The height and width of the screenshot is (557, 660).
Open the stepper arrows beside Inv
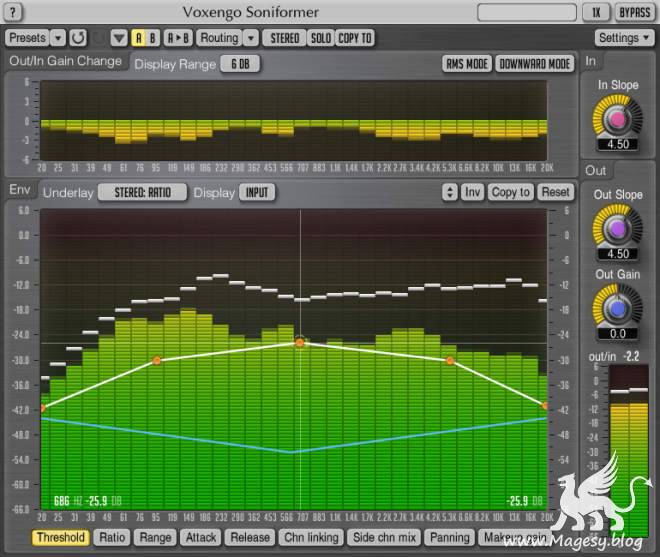450,192
